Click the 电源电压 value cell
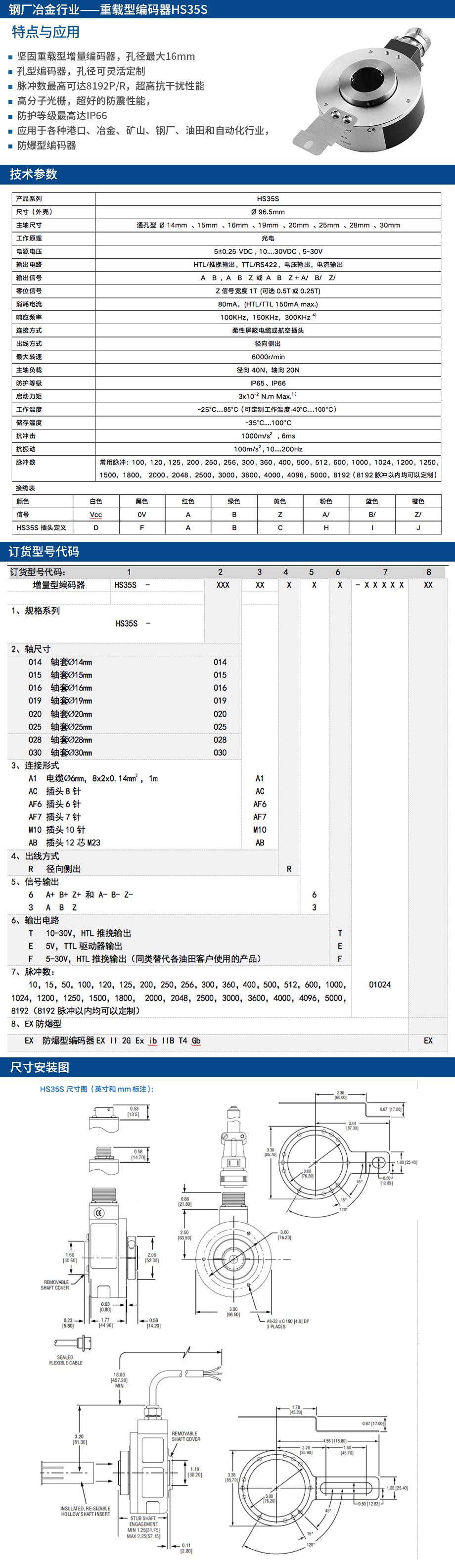 (268, 251)
